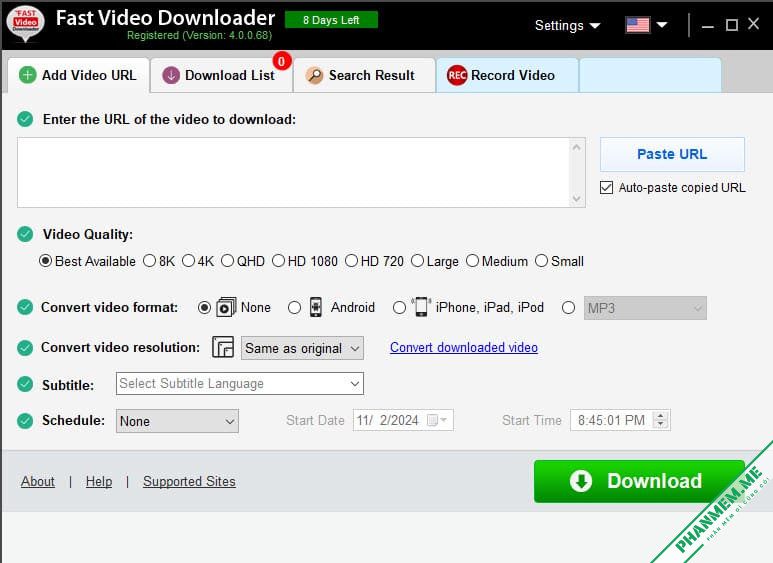Select HD 720 video quality
This screenshot has height=563, width=773.
pyautogui.click(x=351, y=261)
